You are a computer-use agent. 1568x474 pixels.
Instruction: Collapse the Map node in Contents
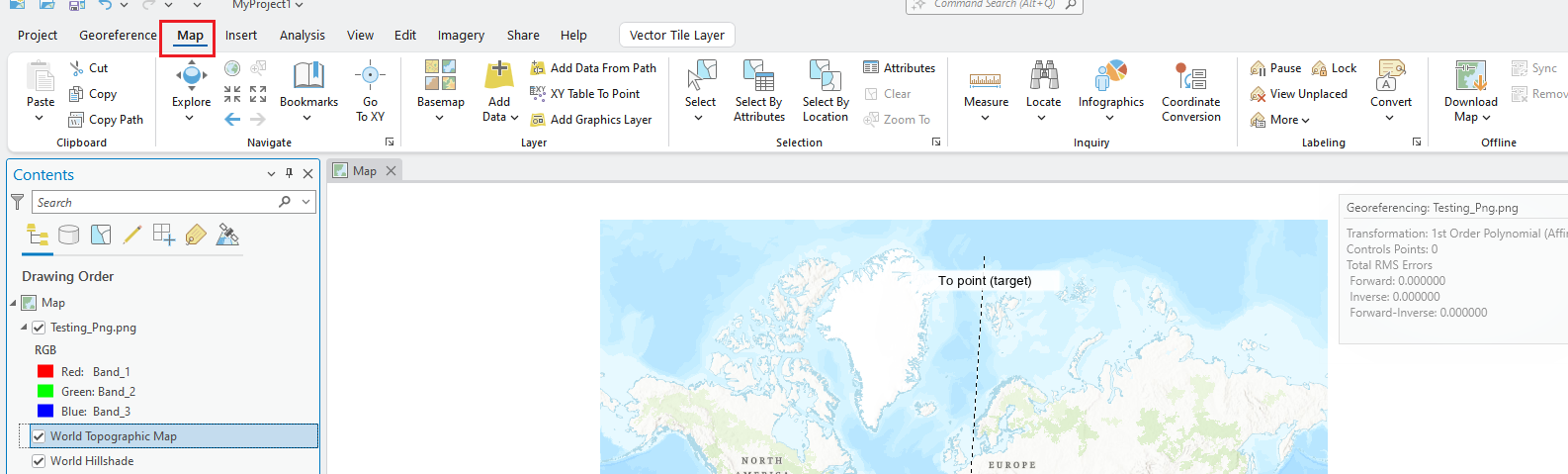(14, 303)
